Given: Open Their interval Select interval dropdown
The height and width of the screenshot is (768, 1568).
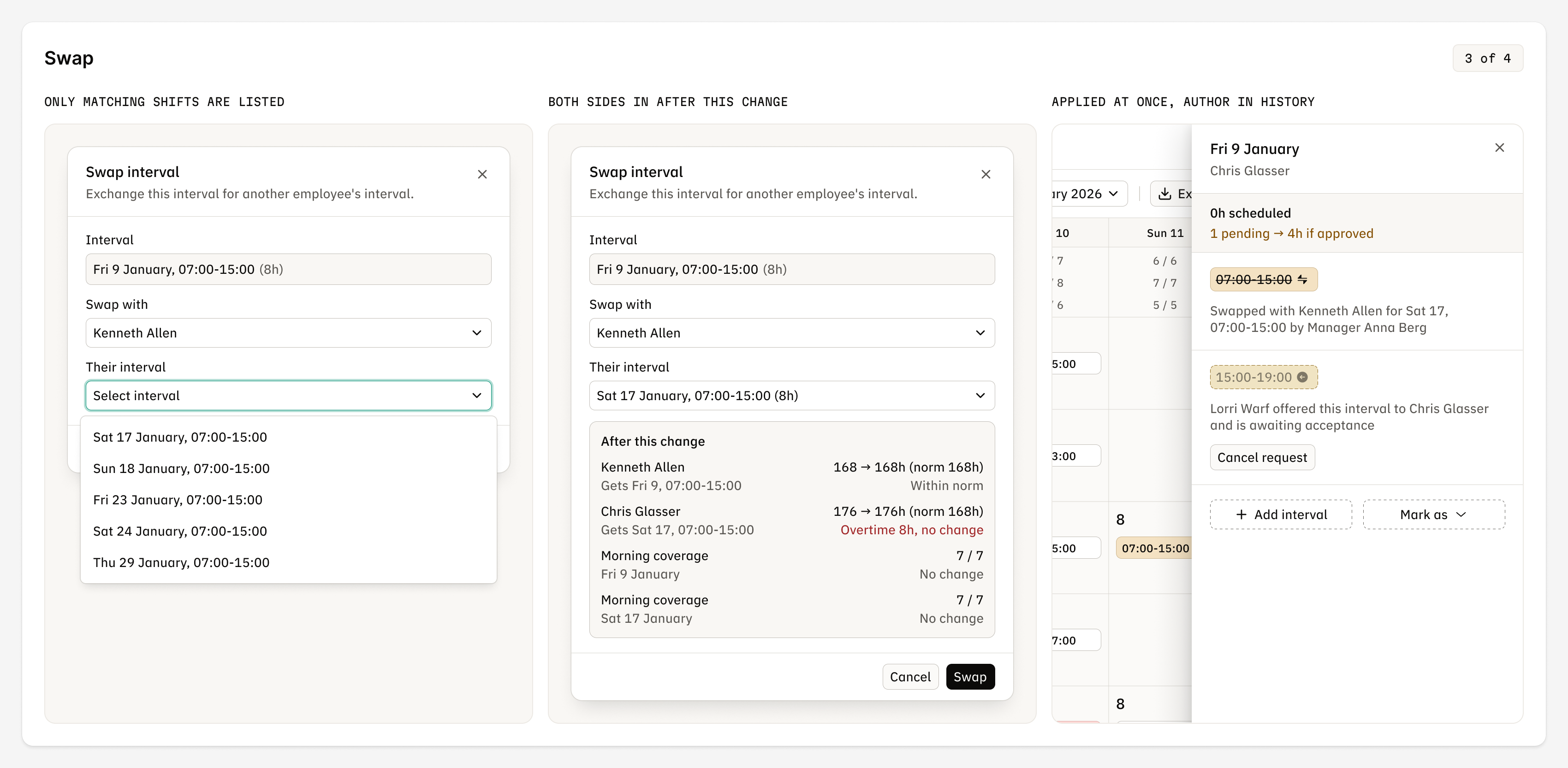Looking at the screenshot, I should [x=289, y=396].
